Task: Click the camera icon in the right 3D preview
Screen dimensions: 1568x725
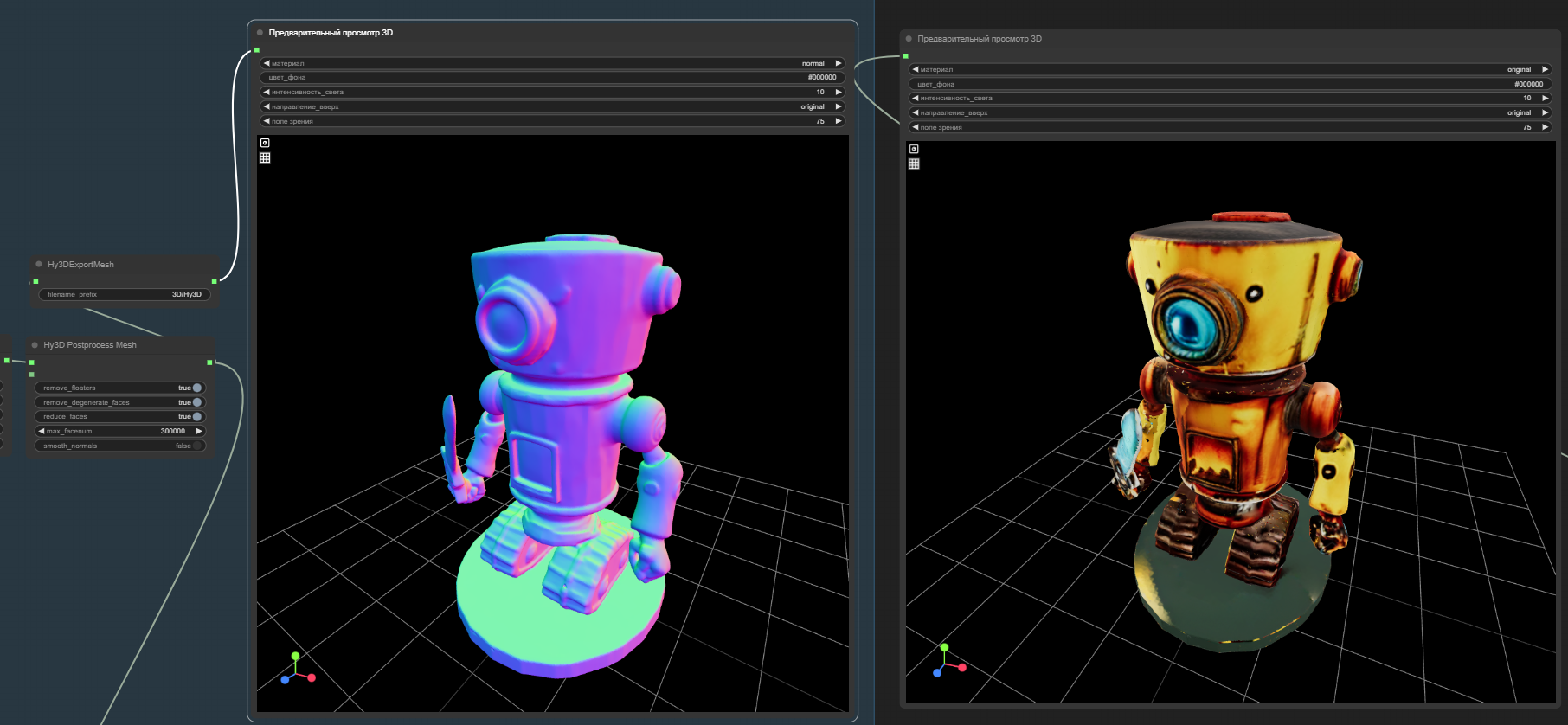Action: 914,149
